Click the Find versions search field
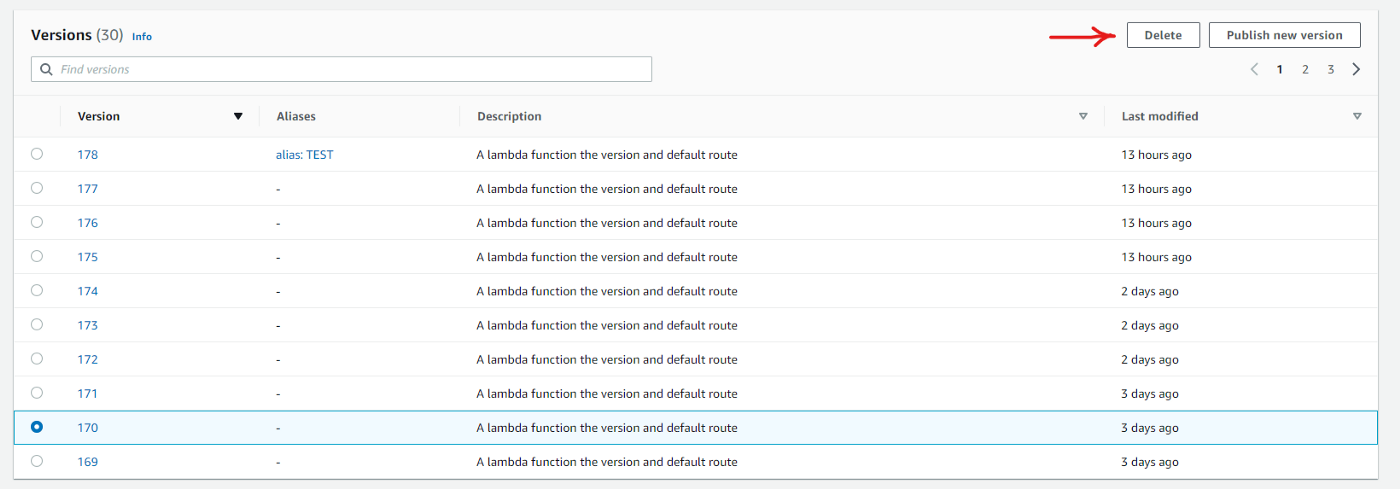The height and width of the screenshot is (489, 1400). (350, 69)
